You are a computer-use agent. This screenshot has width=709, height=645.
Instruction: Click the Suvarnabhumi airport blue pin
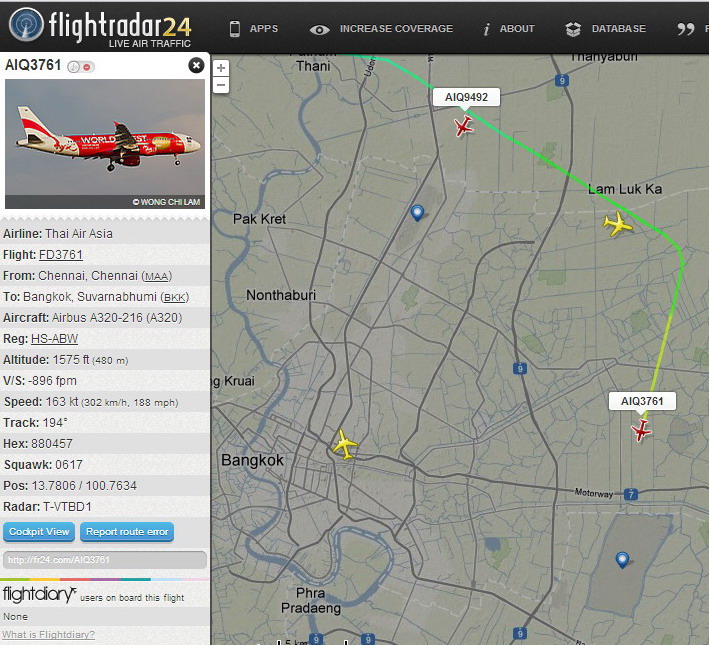pos(622,560)
